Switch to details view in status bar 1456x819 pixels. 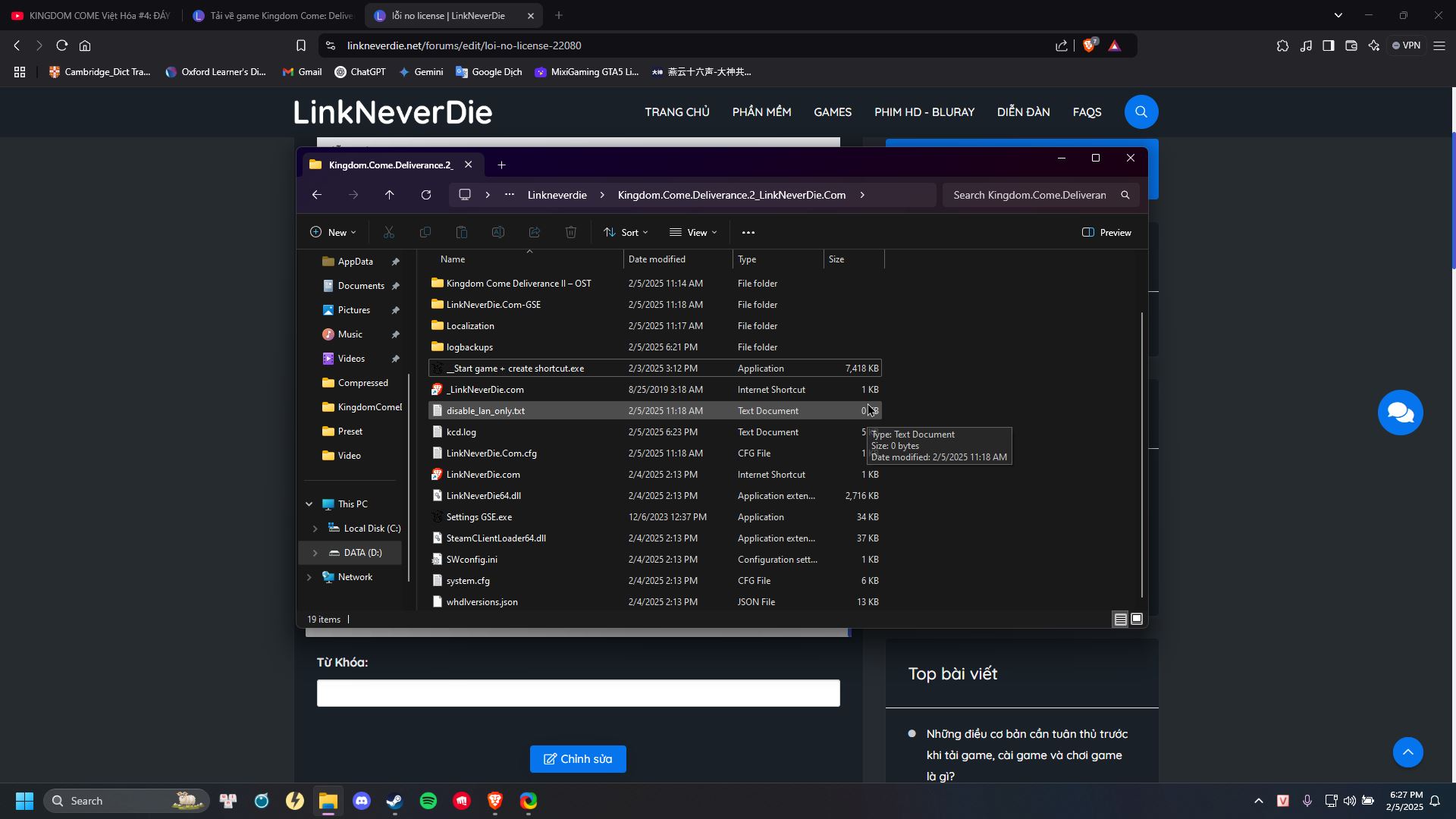tap(1120, 620)
